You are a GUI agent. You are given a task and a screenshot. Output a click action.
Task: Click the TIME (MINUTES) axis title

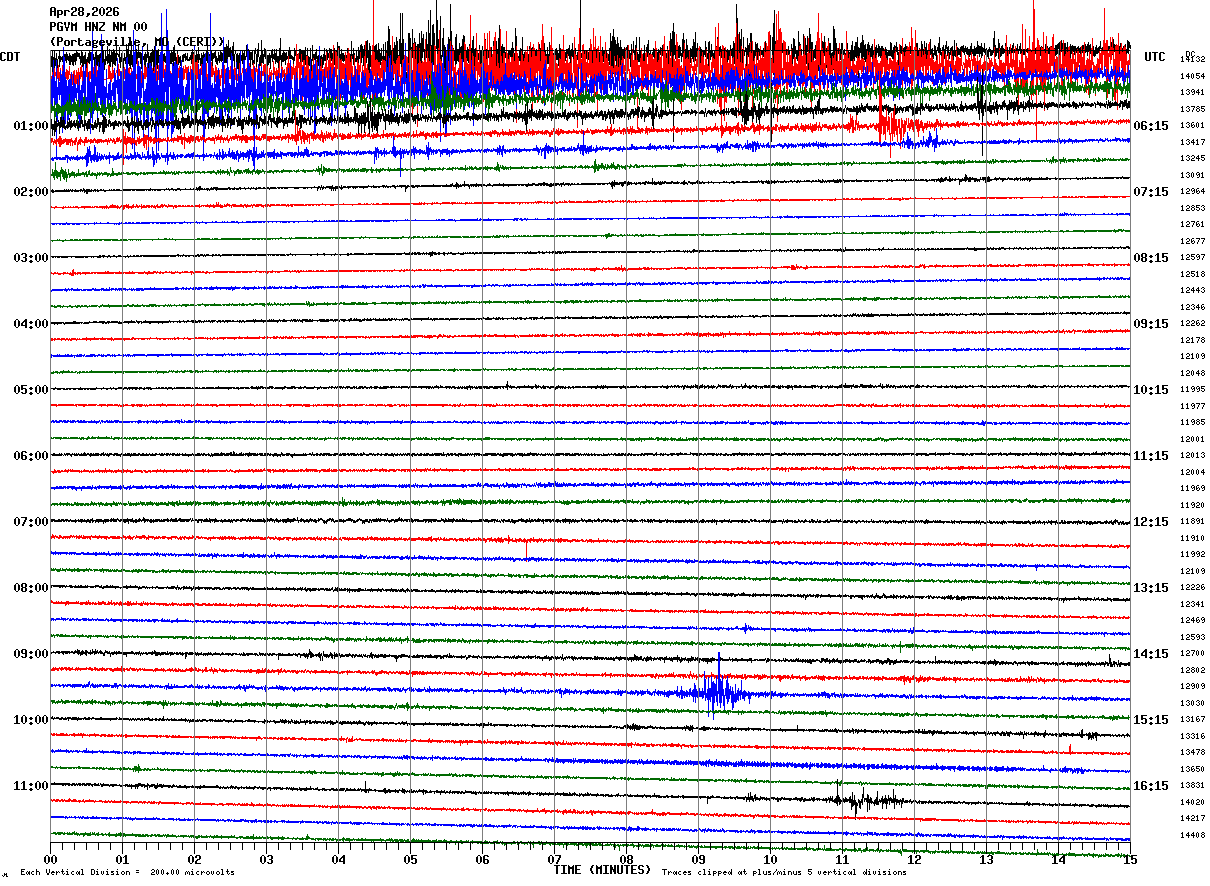(x=602, y=870)
